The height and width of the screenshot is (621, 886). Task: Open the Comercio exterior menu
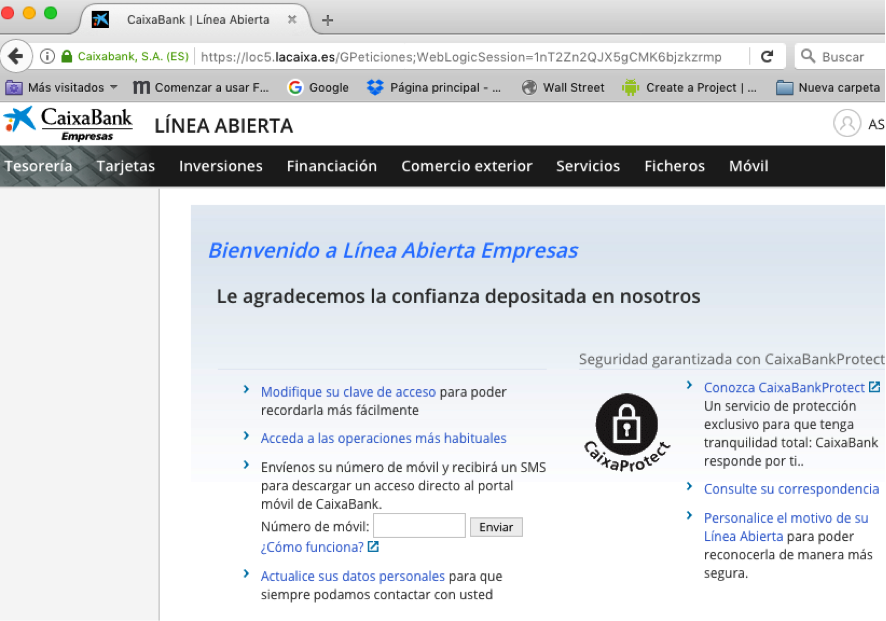(x=467, y=166)
